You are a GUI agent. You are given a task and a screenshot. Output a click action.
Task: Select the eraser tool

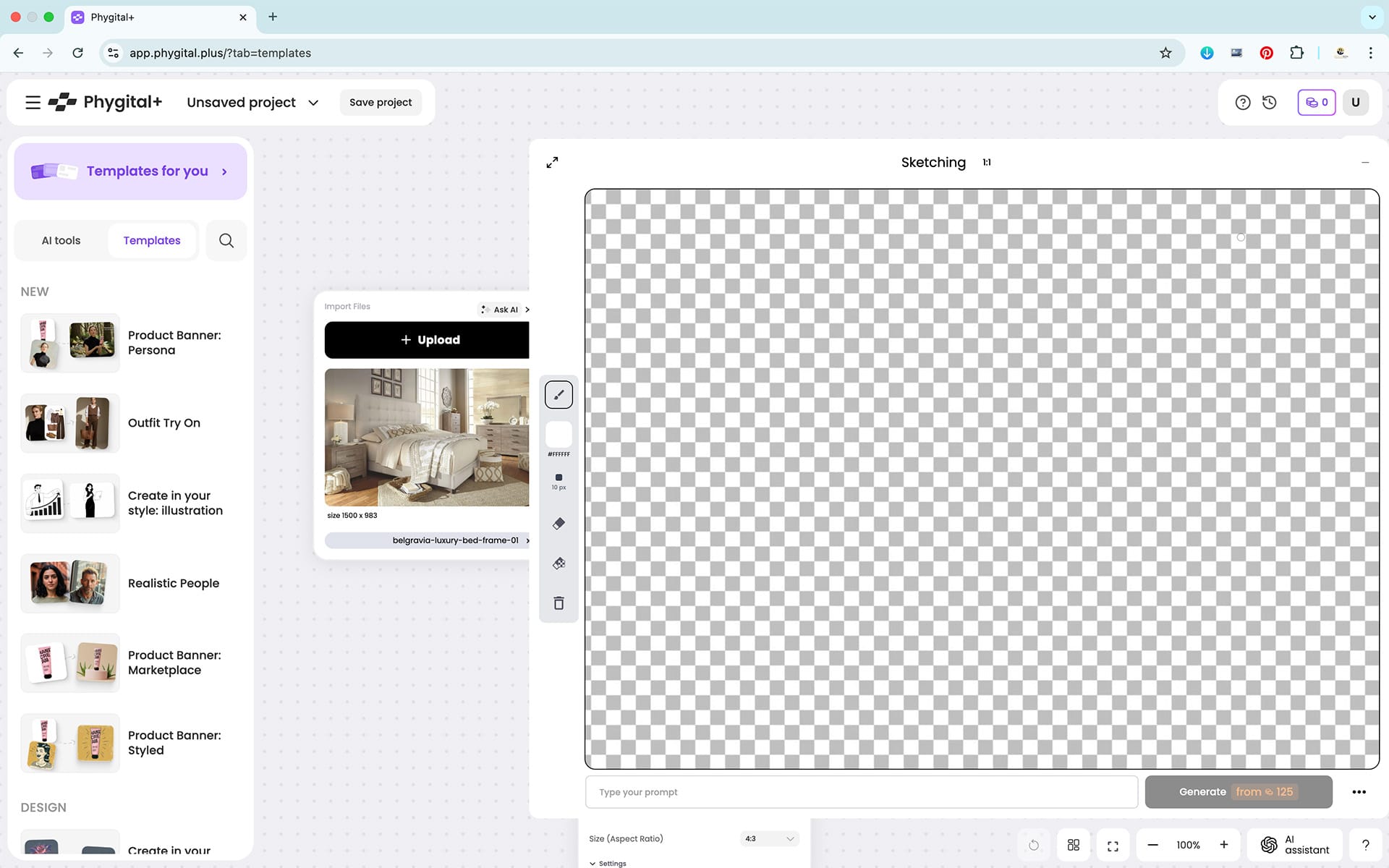pyautogui.click(x=558, y=524)
